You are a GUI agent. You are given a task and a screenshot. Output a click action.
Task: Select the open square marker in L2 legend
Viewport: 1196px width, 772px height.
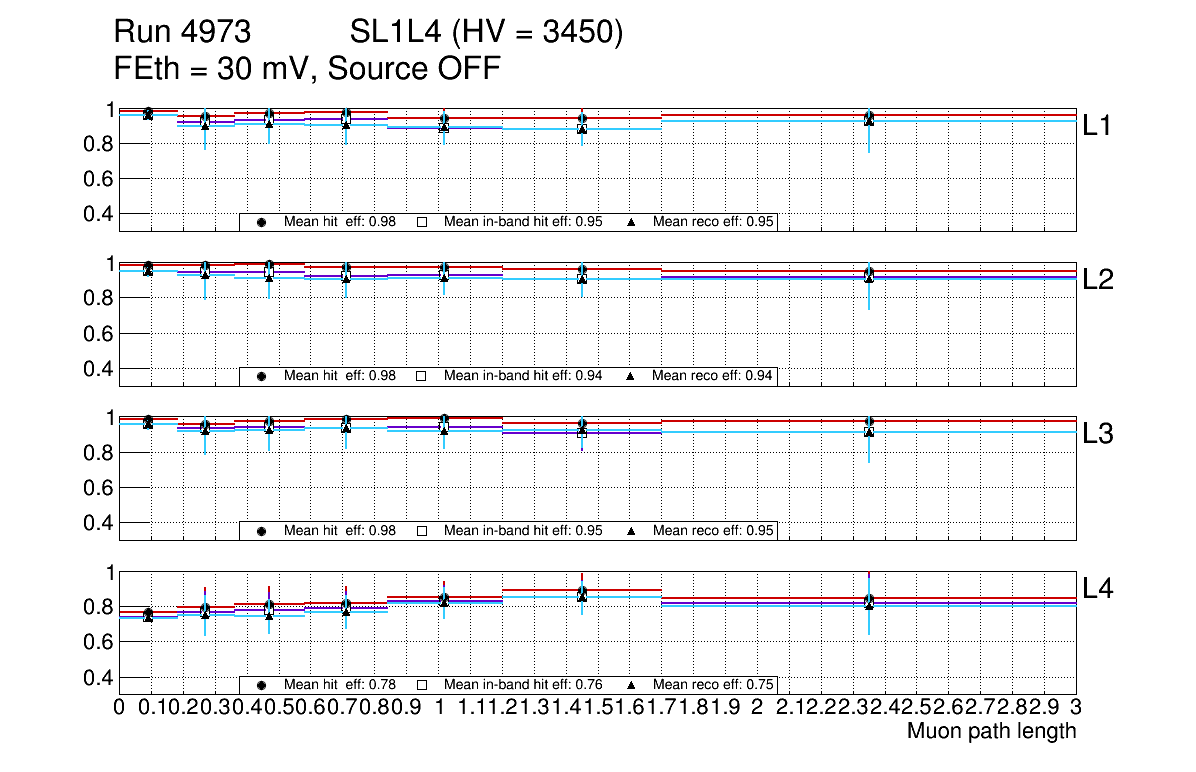421,376
